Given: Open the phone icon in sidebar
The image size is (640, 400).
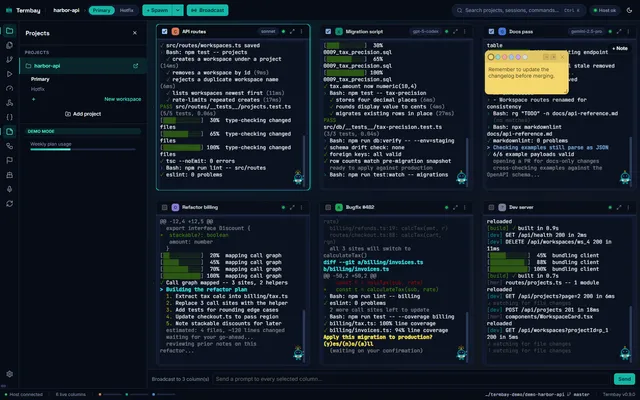Looking at the screenshot, I should (x=9, y=146).
